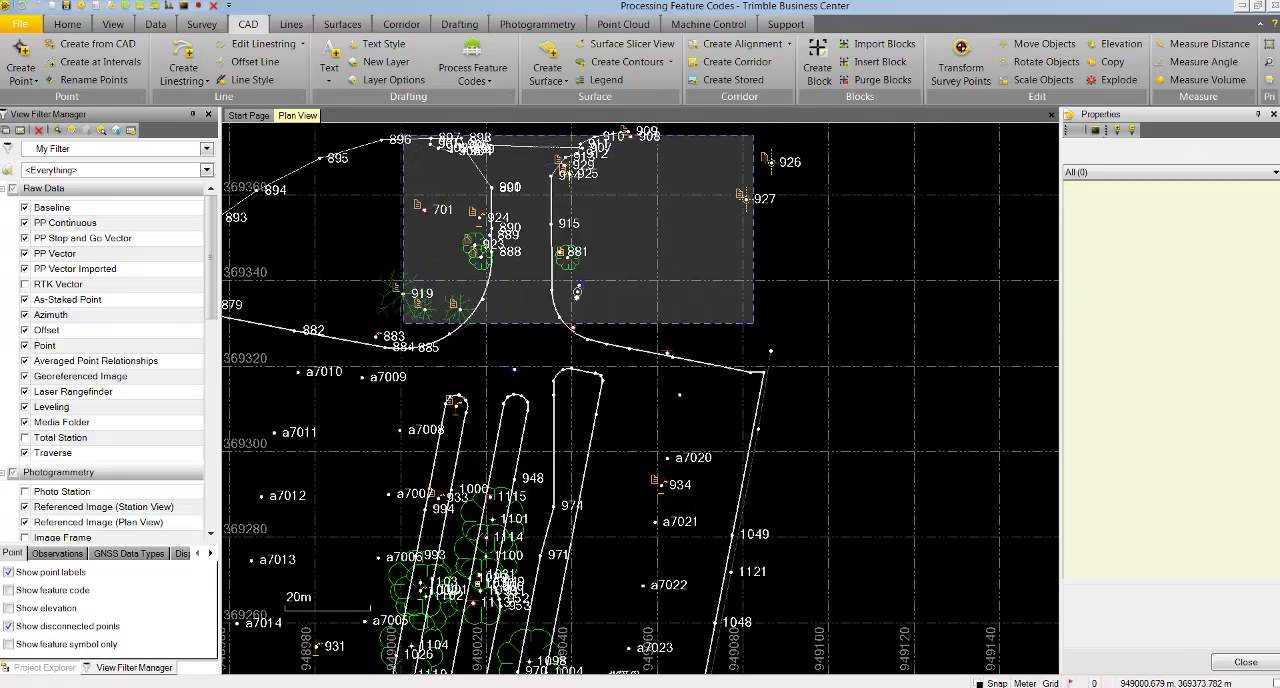Click Close button in Properties pane
The height and width of the screenshot is (688, 1280).
[1245, 662]
